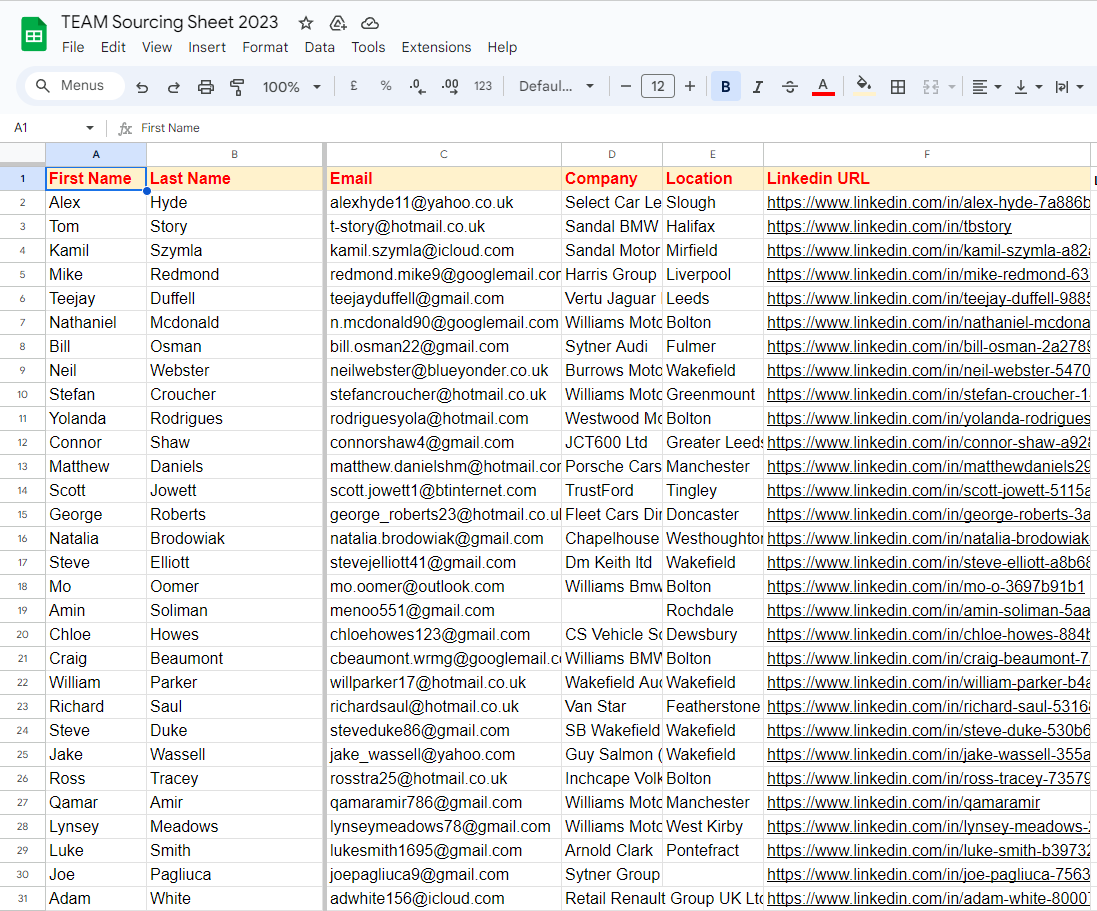The image size is (1097, 911).
Task: Decrease font size with minus button
Action: [625, 86]
